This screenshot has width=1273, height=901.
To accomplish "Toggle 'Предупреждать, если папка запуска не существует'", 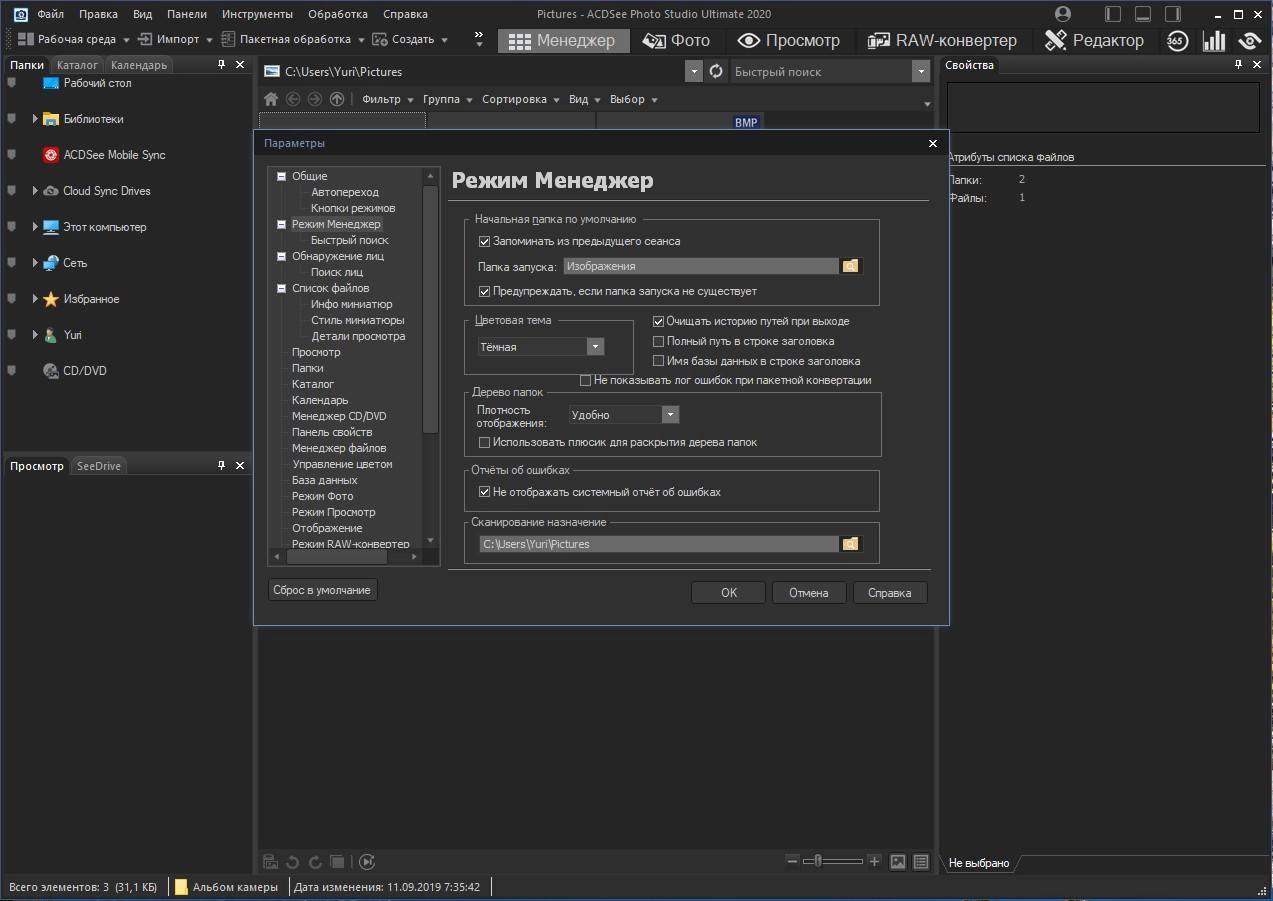I will pyautogui.click(x=484, y=291).
